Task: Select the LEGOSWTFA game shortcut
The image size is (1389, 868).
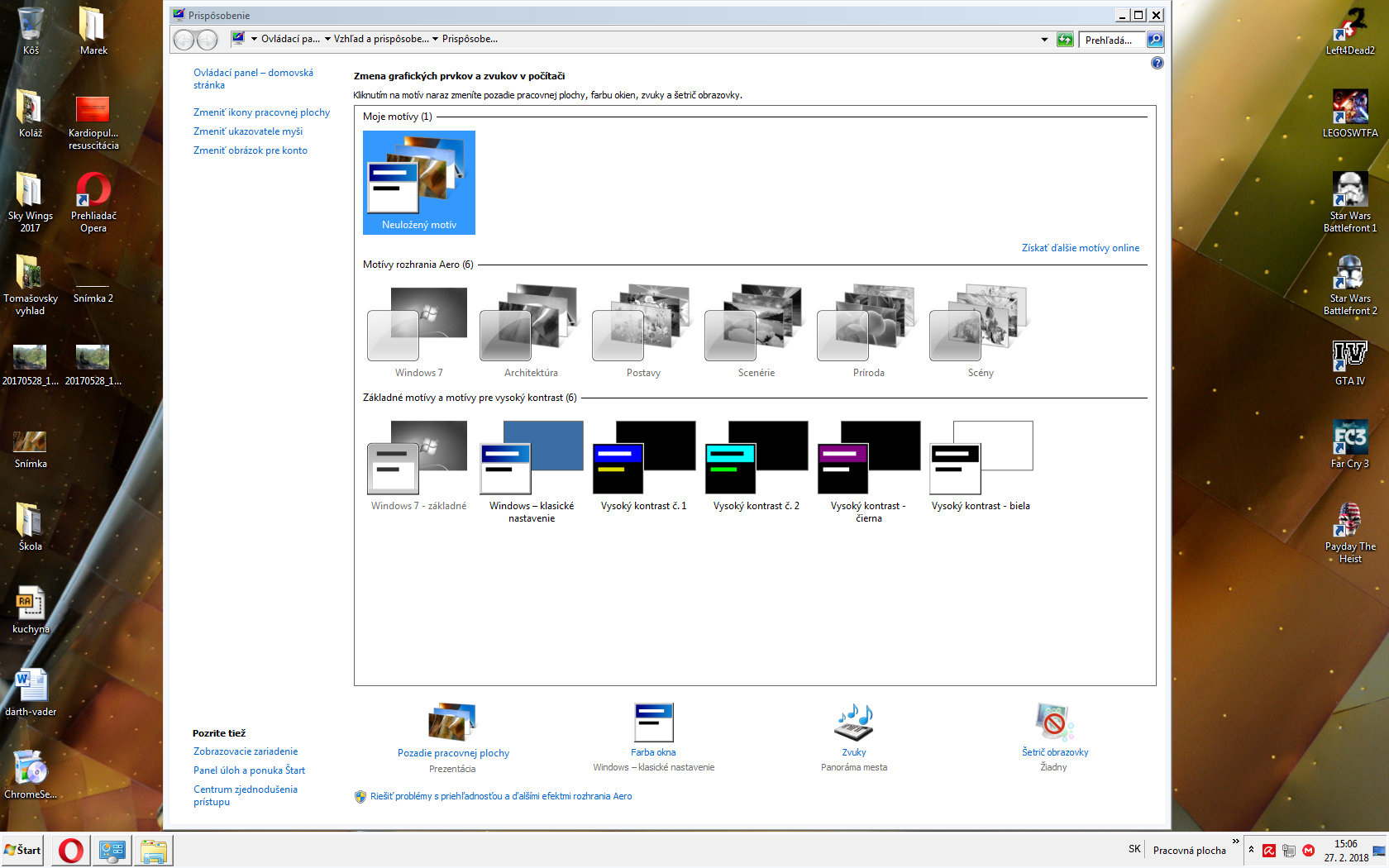Action: 1350,113
